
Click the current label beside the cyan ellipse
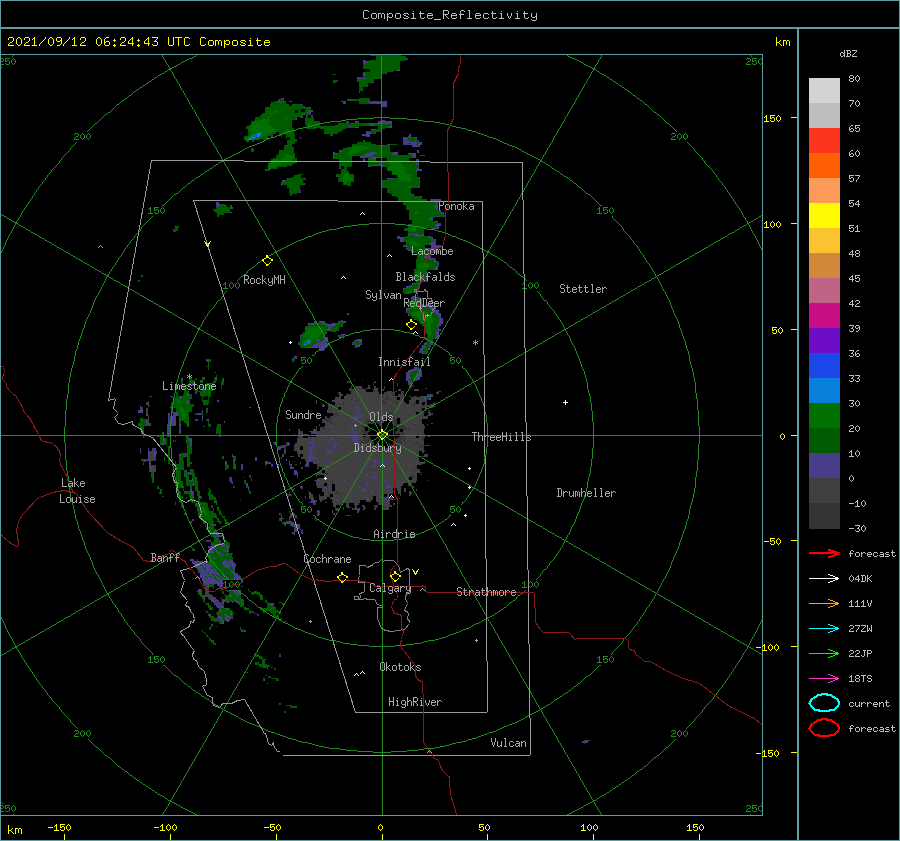[869, 703]
